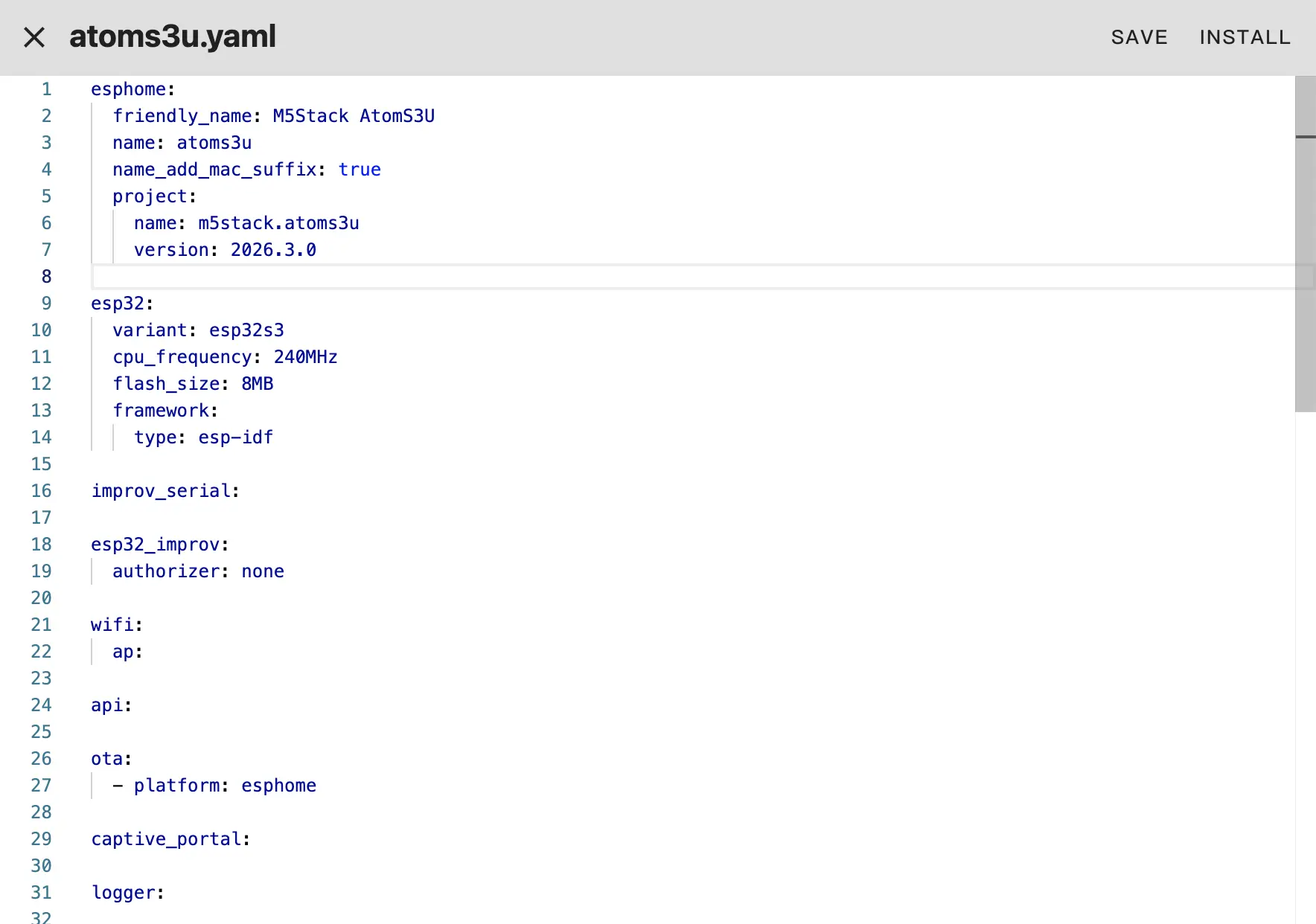Click the 'true' value of name_add_mac_suffix
Viewport: 1316px width, 924px height.
coord(360,170)
